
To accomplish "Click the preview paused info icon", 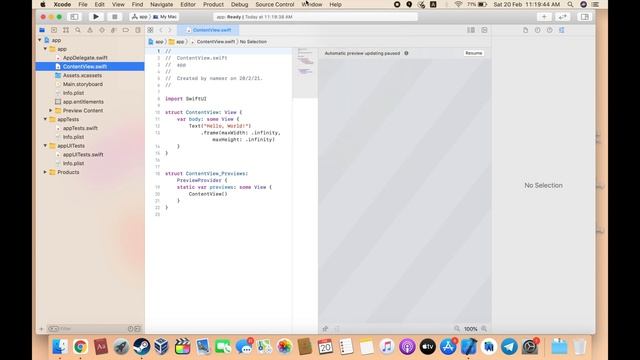I will [406, 53].
